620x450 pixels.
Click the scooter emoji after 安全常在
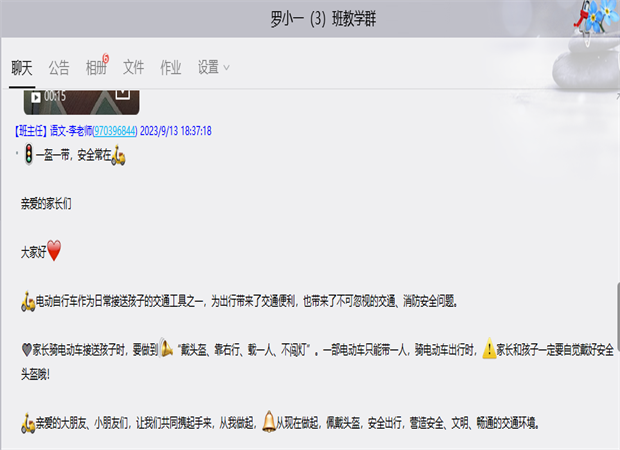pos(118,155)
